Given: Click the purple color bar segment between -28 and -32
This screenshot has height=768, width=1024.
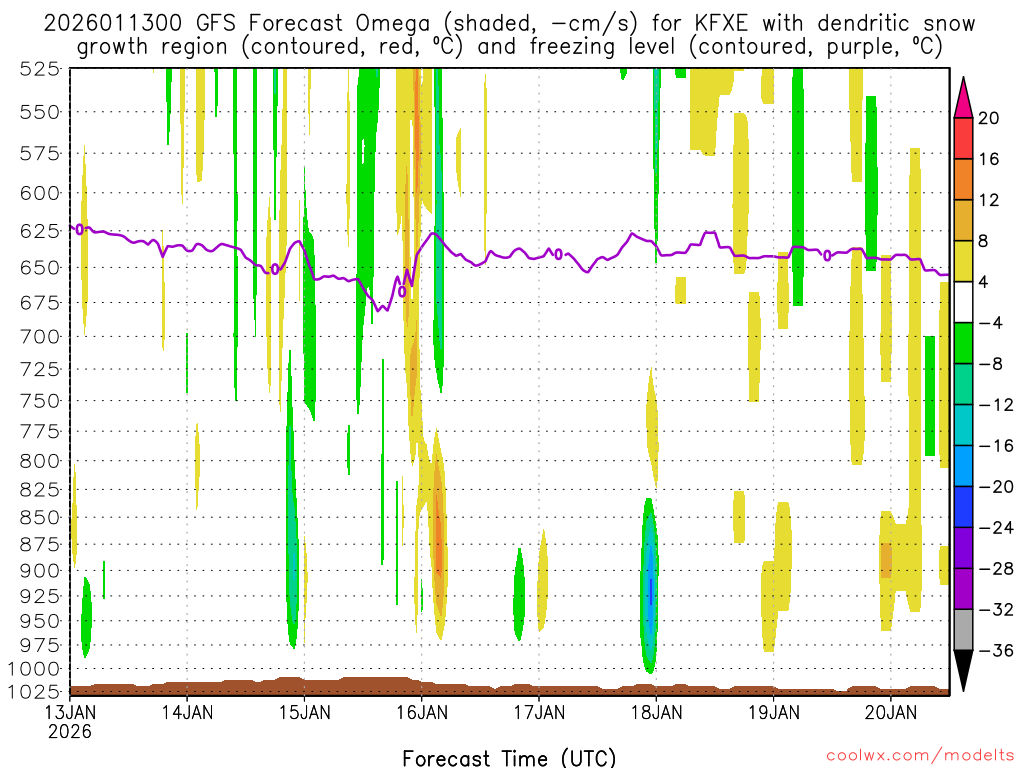Looking at the screenshot, I should (x=963, y=589).
